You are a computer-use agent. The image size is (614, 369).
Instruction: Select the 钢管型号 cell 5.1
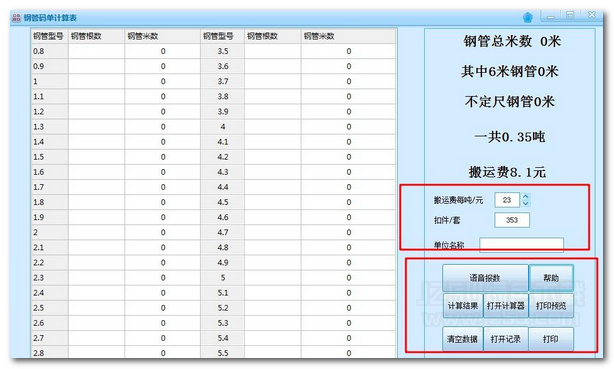(x=223, y=293)
